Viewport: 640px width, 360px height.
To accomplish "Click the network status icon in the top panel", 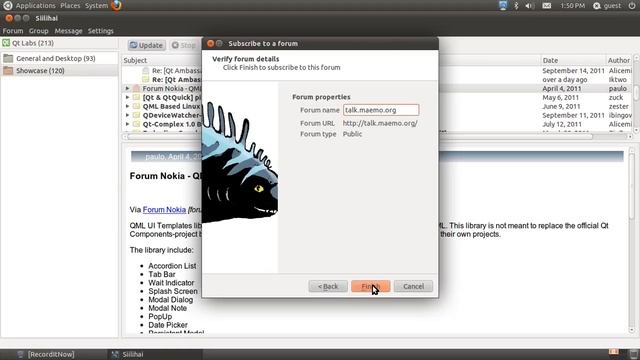I will 503,6.
